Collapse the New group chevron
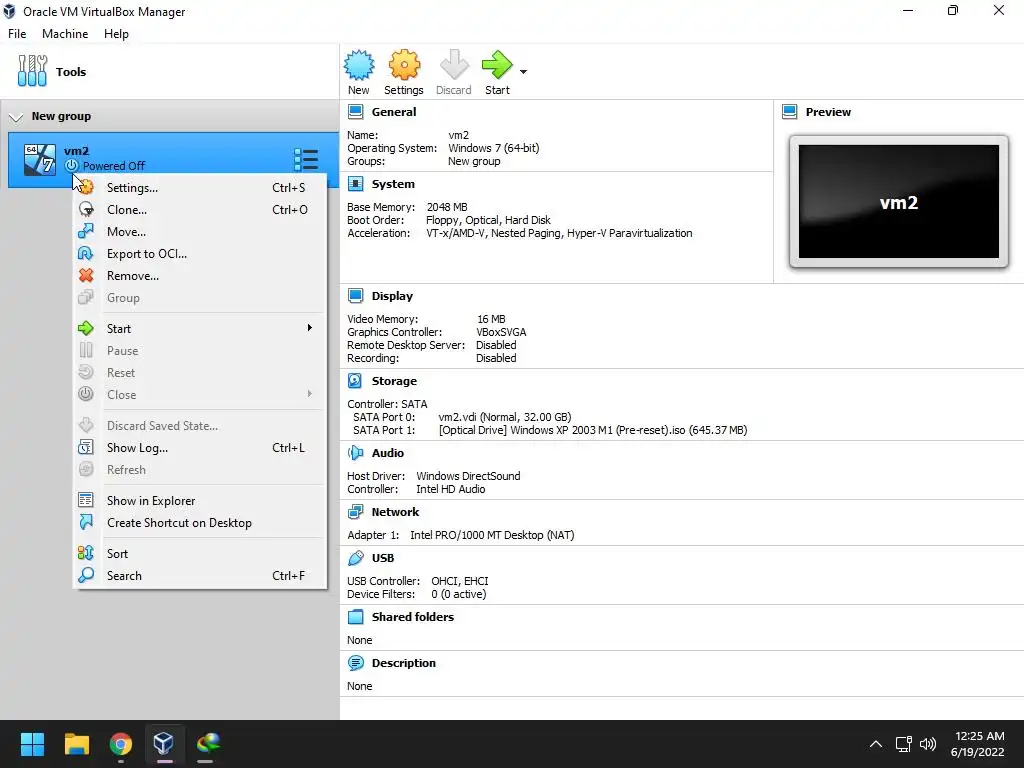Screen dimensions: 1024x768 (x=16, y=117)
